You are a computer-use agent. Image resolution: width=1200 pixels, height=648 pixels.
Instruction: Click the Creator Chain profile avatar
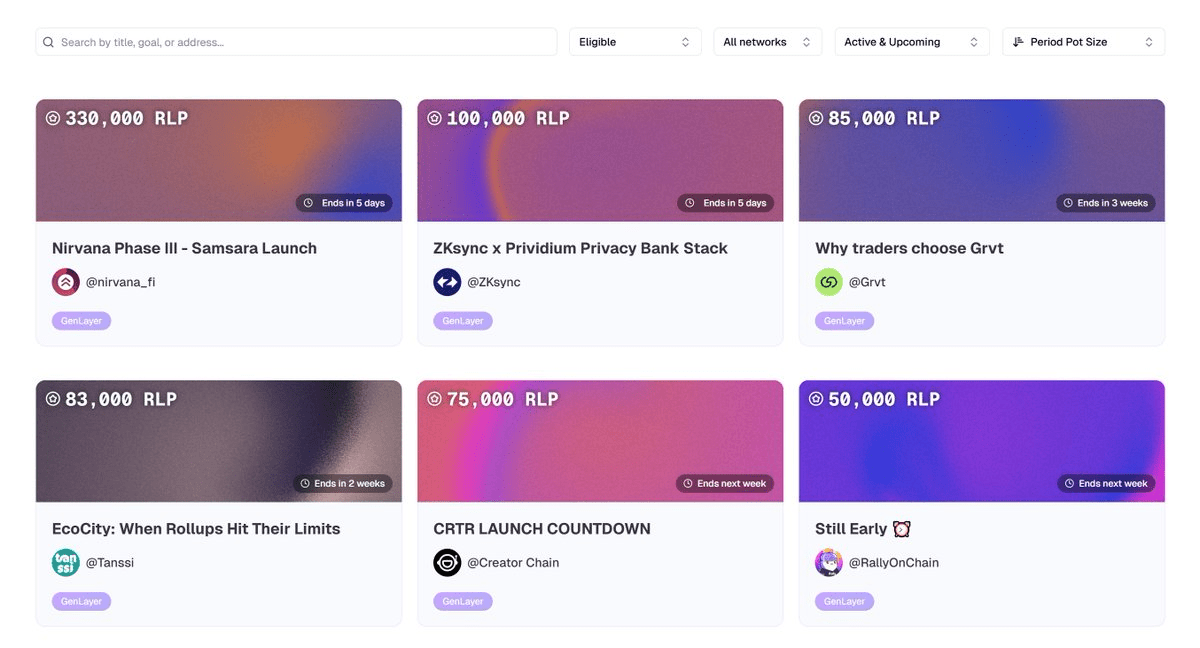(x=447, y=562)
